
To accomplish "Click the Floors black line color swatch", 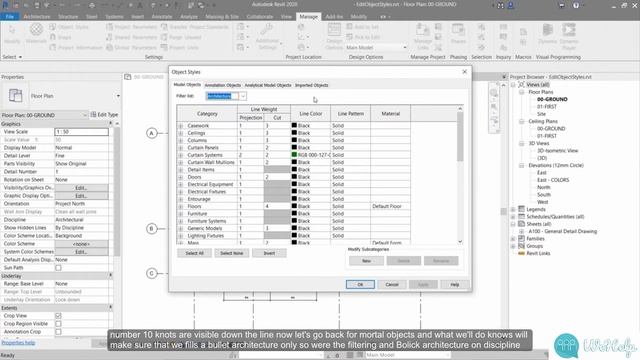I will [x=294, y=206].
